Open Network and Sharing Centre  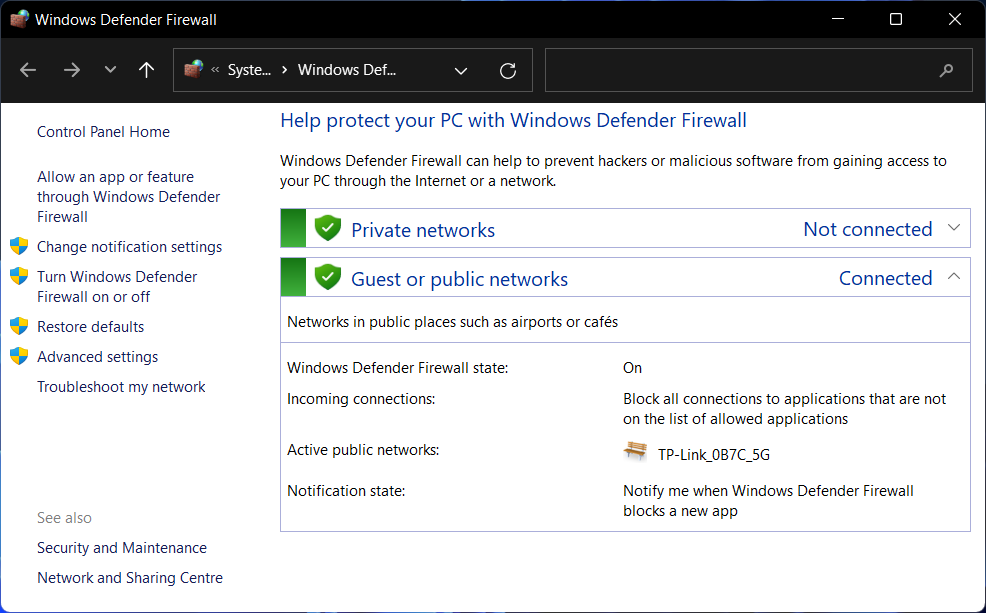click(x=130, y=577)
